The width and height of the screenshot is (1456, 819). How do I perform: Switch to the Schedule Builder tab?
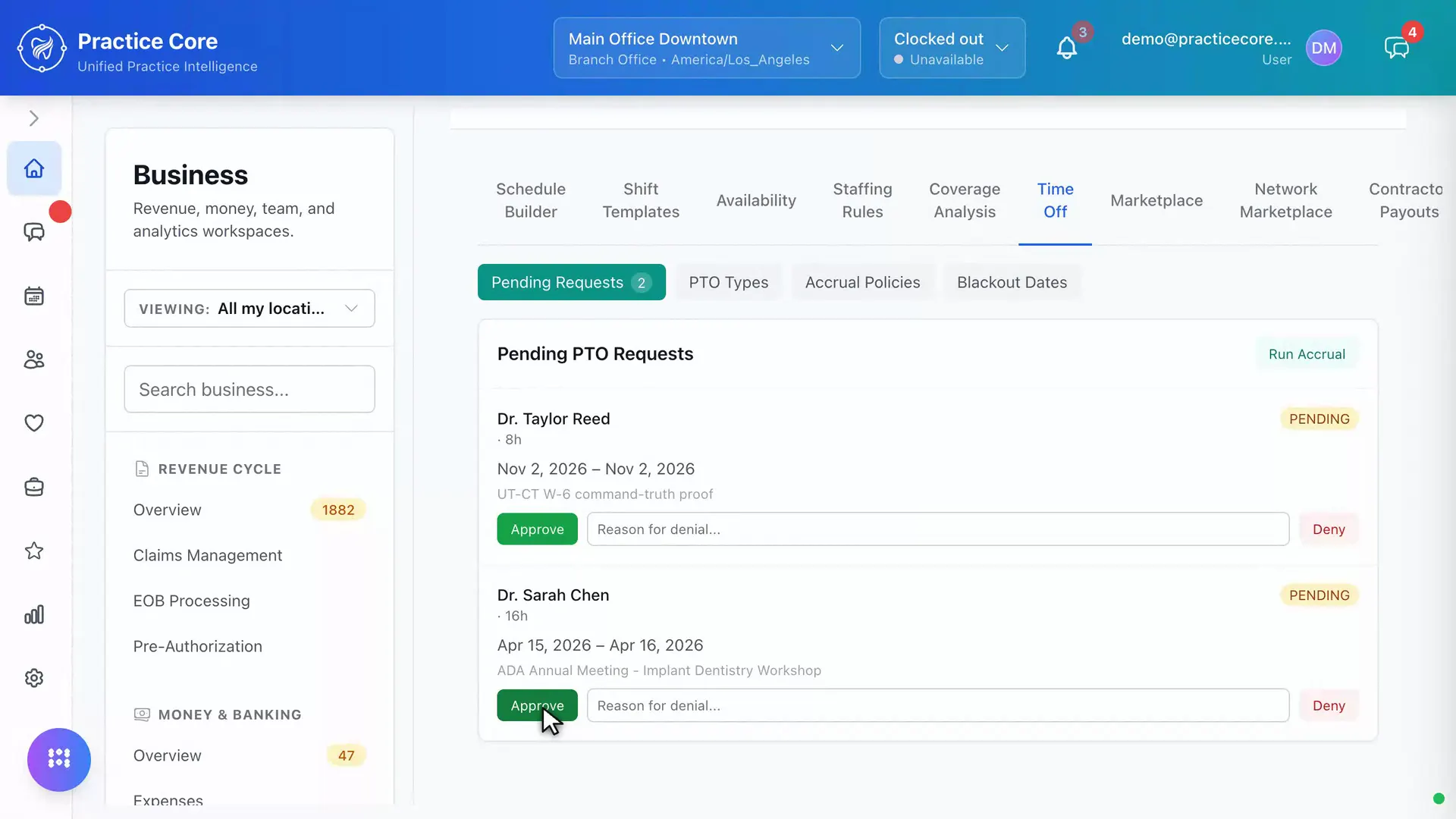pos(531,200)
